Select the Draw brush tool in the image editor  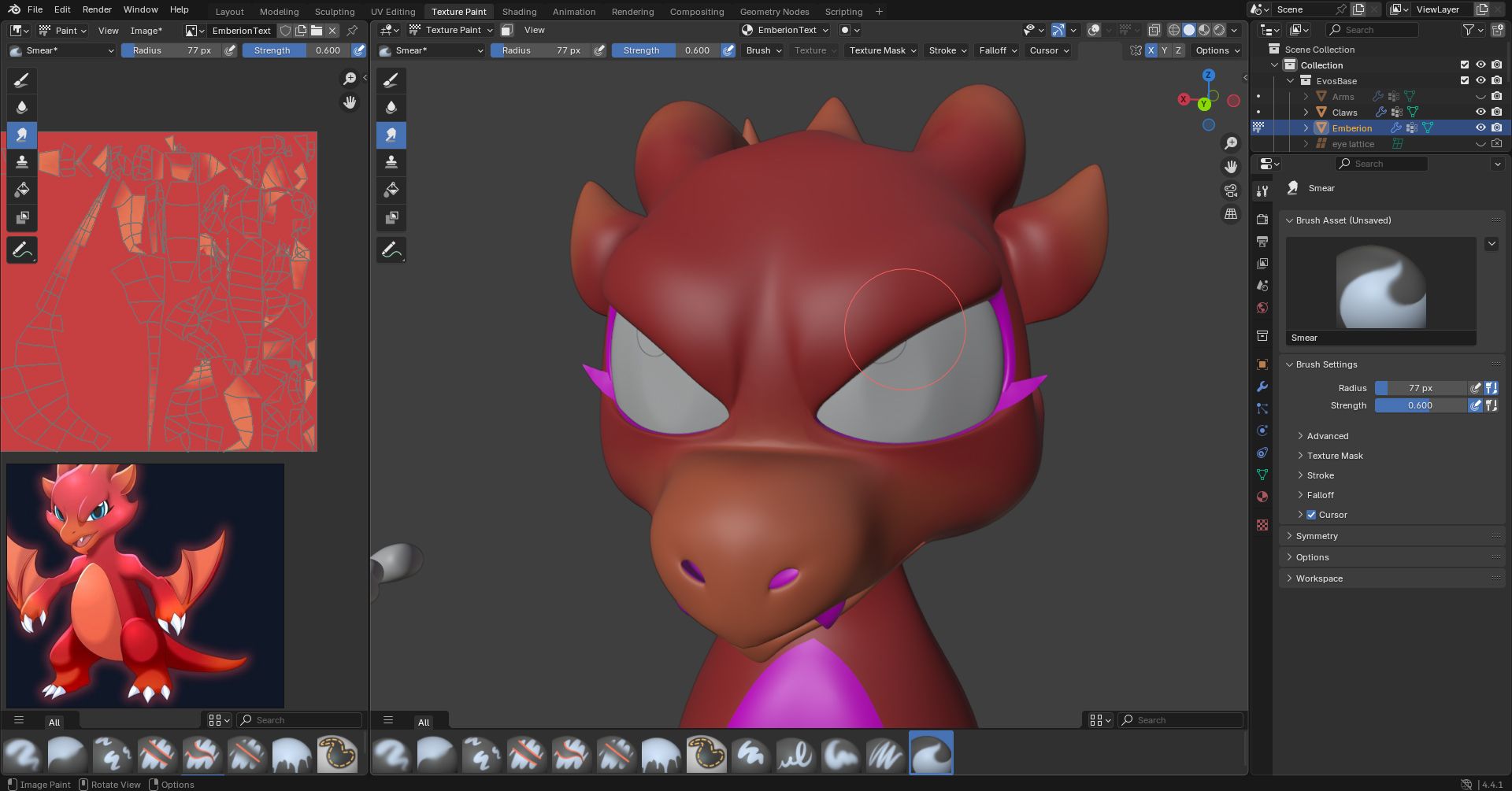(22, 80)
